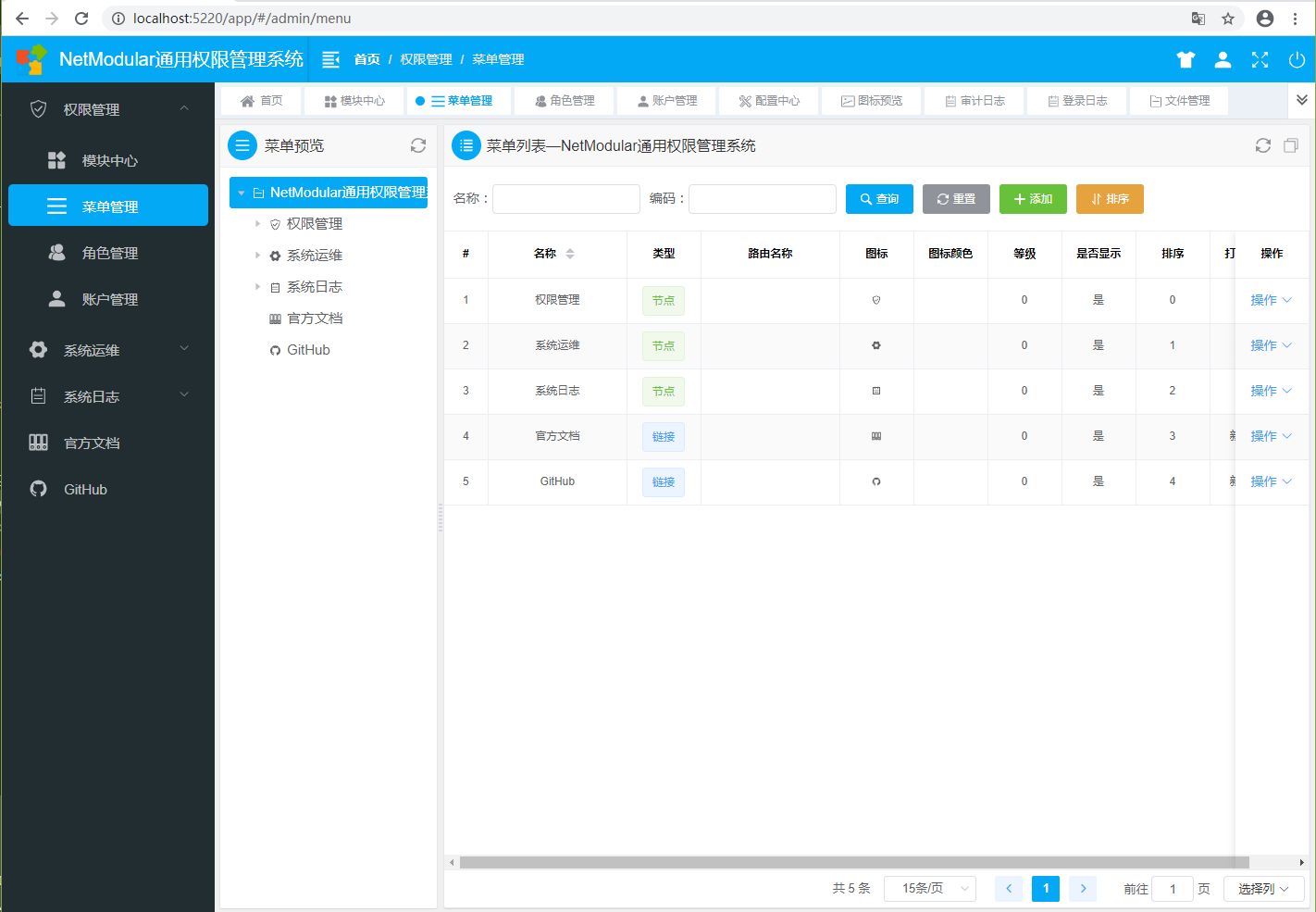Image resolution: width=1316 pixels, height=912 pixels.
Task: Switch to 登录日志 tab
Action: tap(1077, 100)
